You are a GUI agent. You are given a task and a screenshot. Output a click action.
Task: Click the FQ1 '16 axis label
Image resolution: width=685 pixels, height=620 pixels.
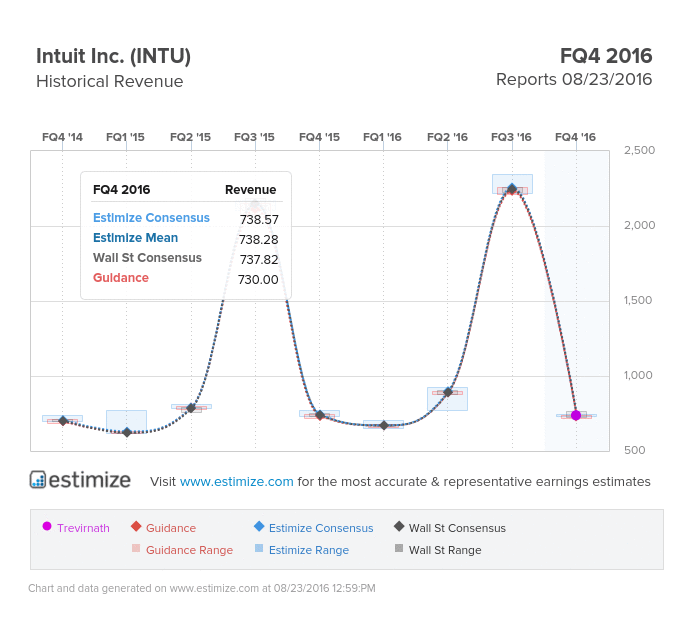tap(382, 137)
